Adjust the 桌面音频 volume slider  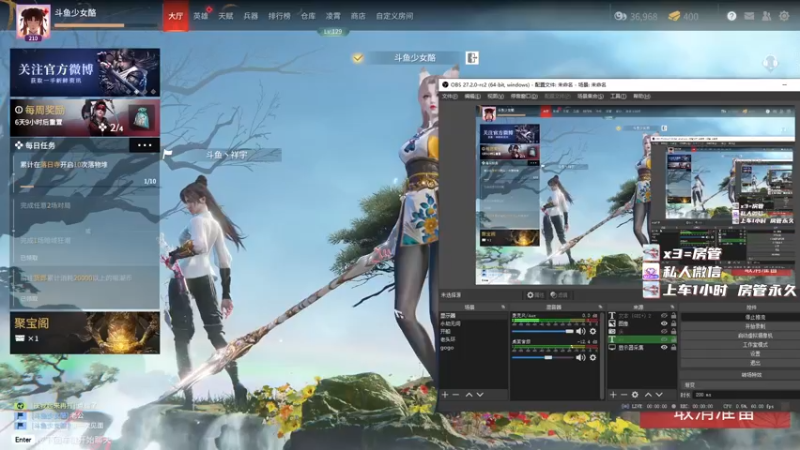coord(543,358)
